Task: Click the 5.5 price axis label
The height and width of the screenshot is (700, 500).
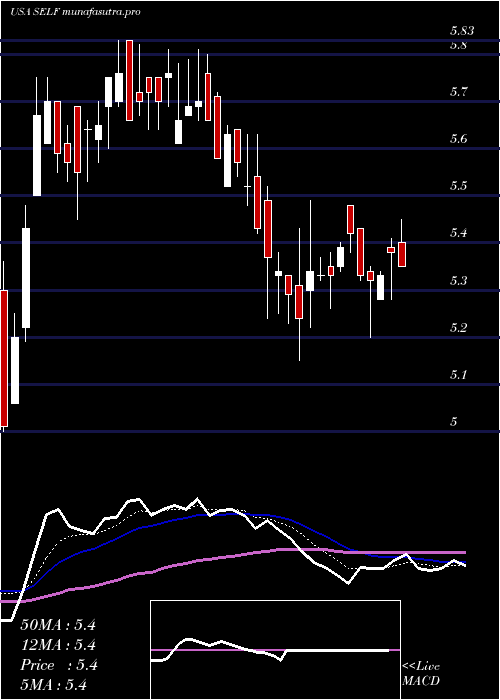Action: tap(461, 186)
